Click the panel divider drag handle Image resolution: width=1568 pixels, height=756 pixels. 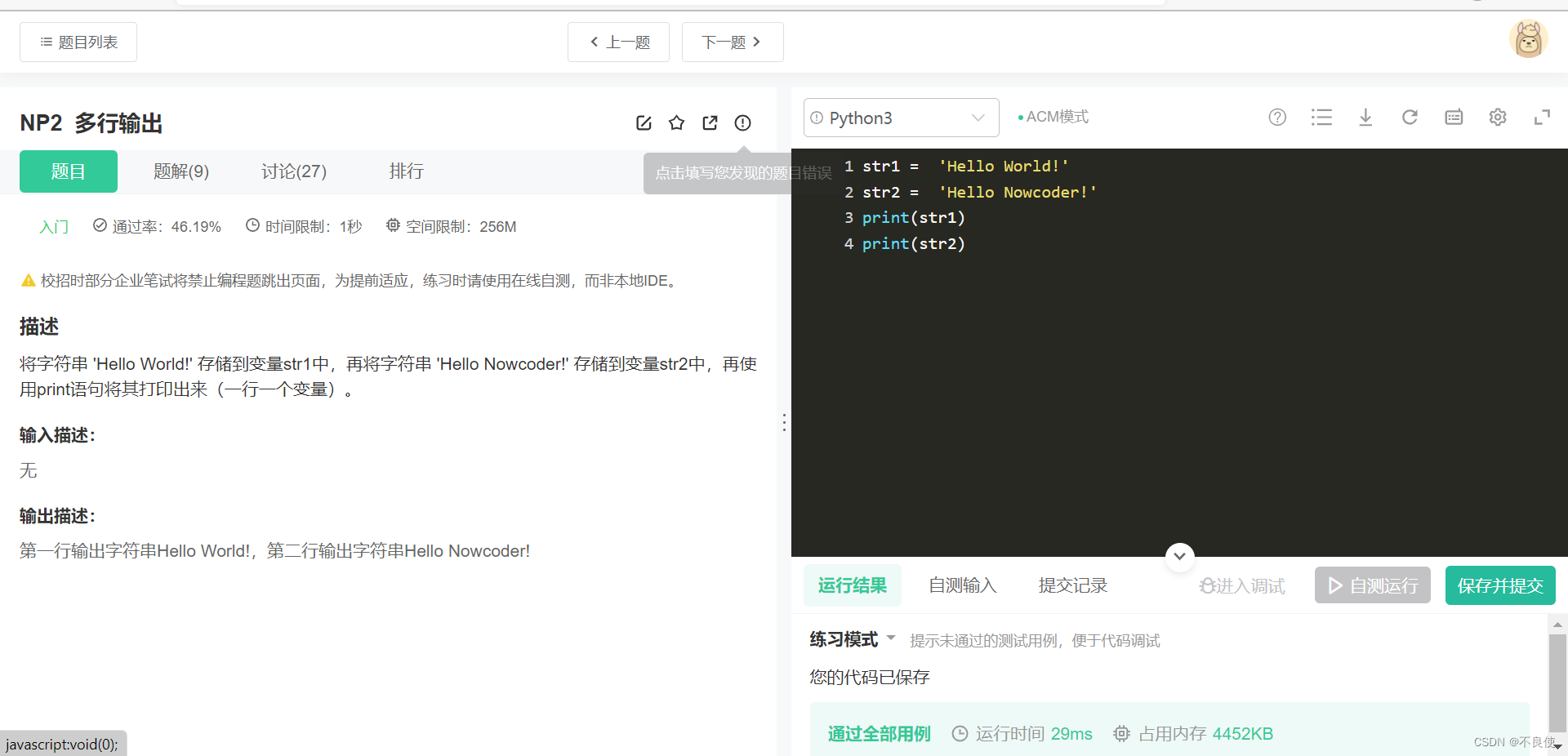pos(784,422)
